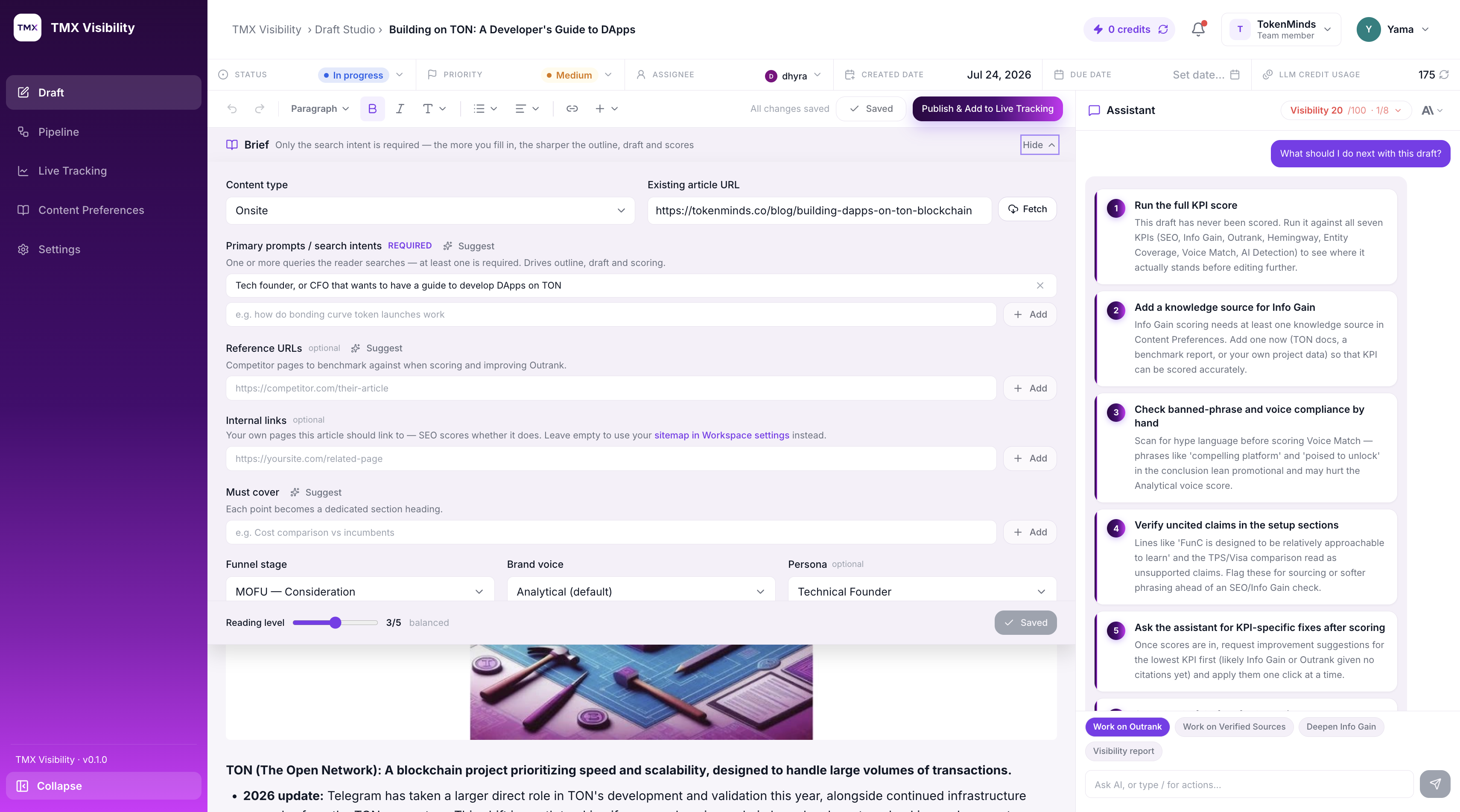Add an internal link
Viewport: 1460px width, 812px height.
1030,459
